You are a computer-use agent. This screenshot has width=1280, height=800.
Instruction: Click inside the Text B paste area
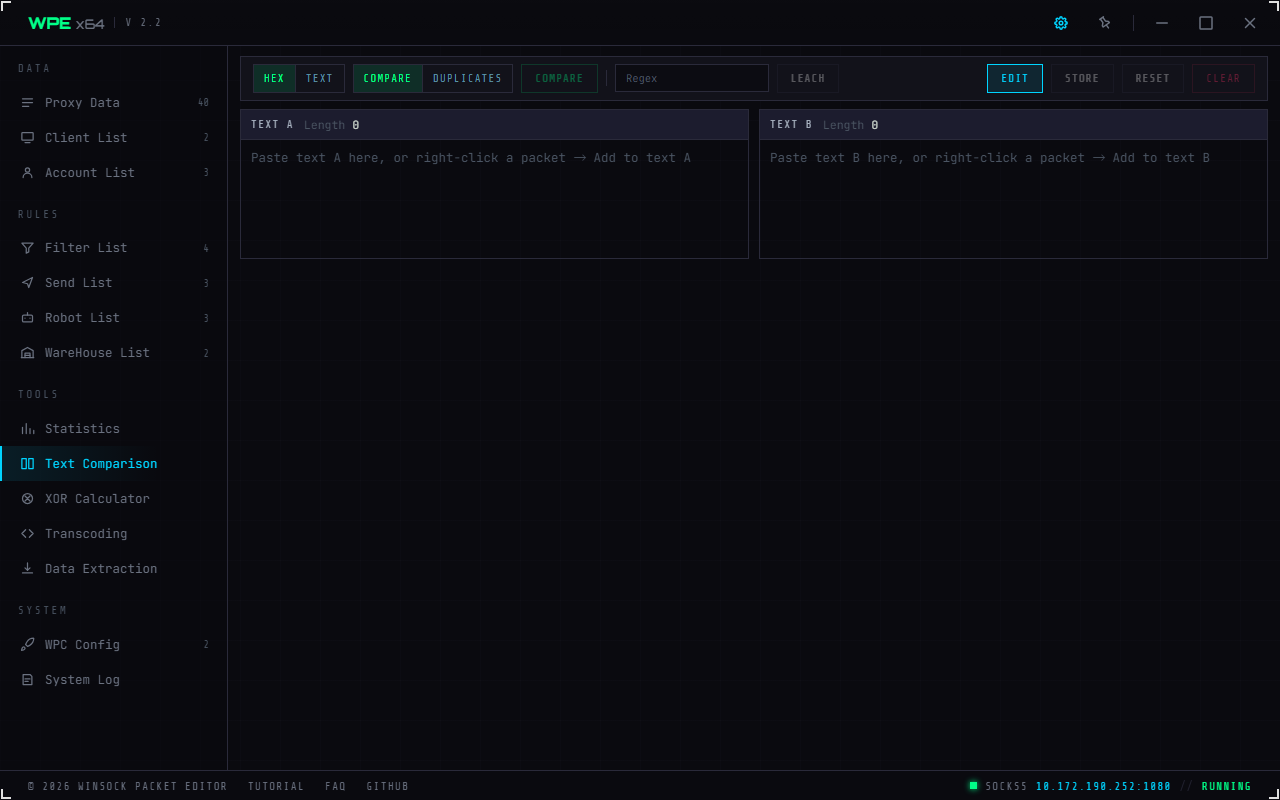1013,199
